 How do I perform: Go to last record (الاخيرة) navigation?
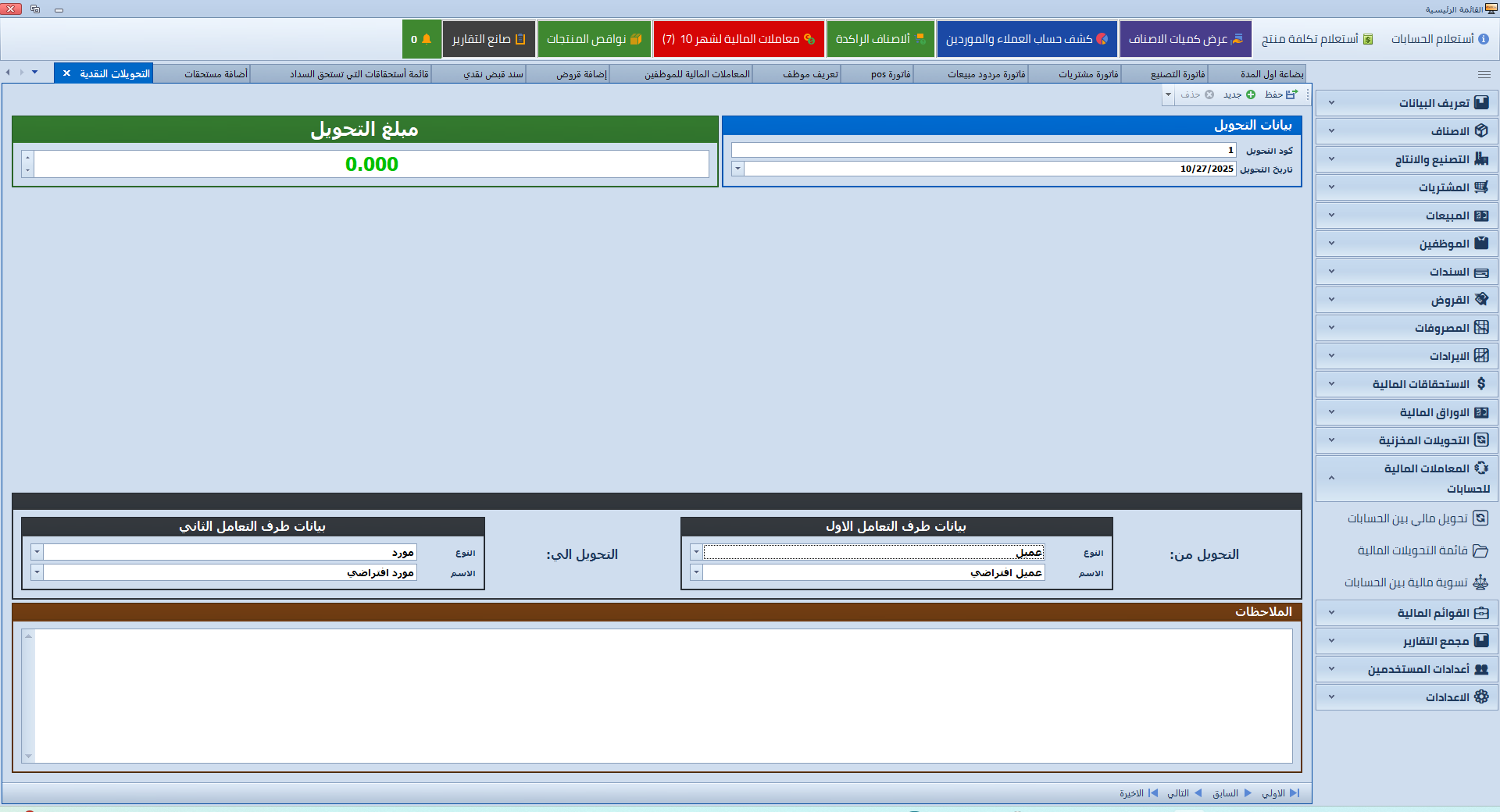pyautogui.click(x=1138, y=793)
